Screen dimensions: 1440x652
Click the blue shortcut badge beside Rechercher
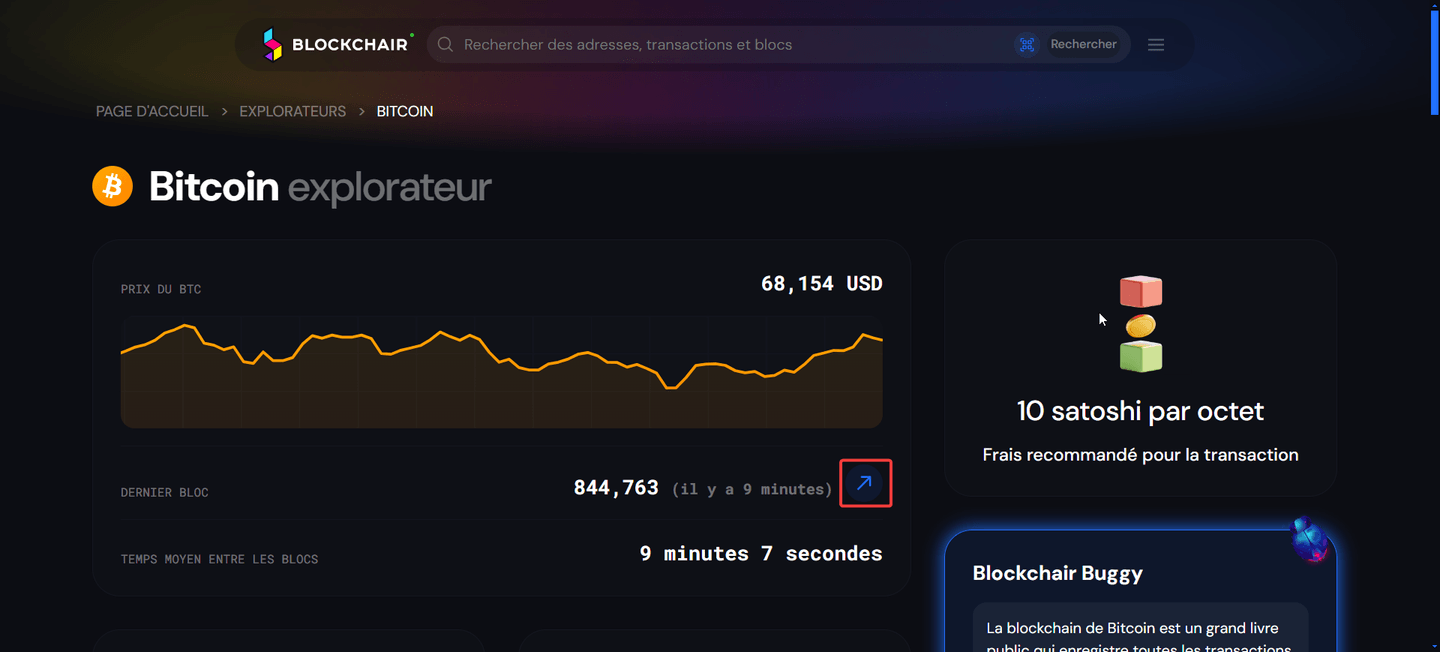[1027, 44]
